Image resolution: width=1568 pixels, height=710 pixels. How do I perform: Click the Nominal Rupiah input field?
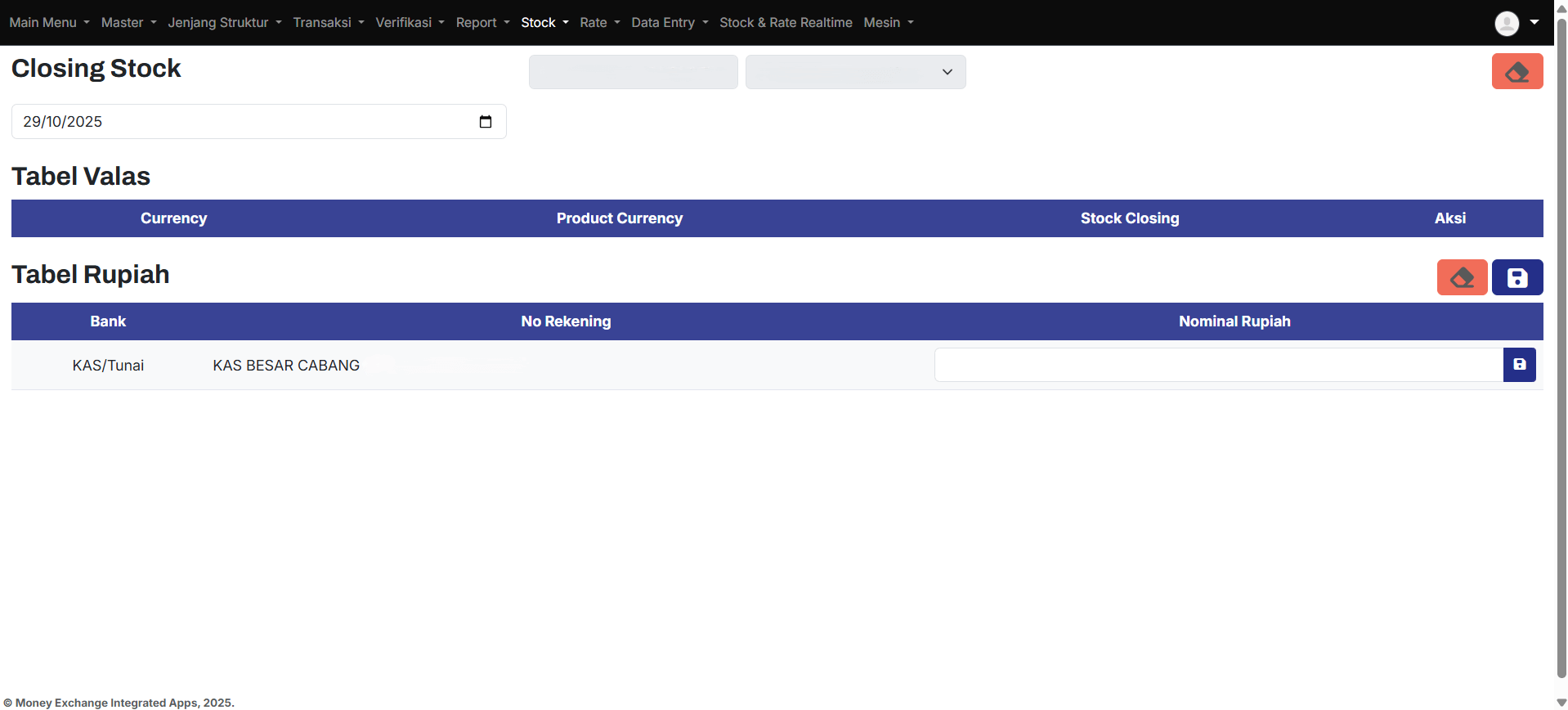1218,365
